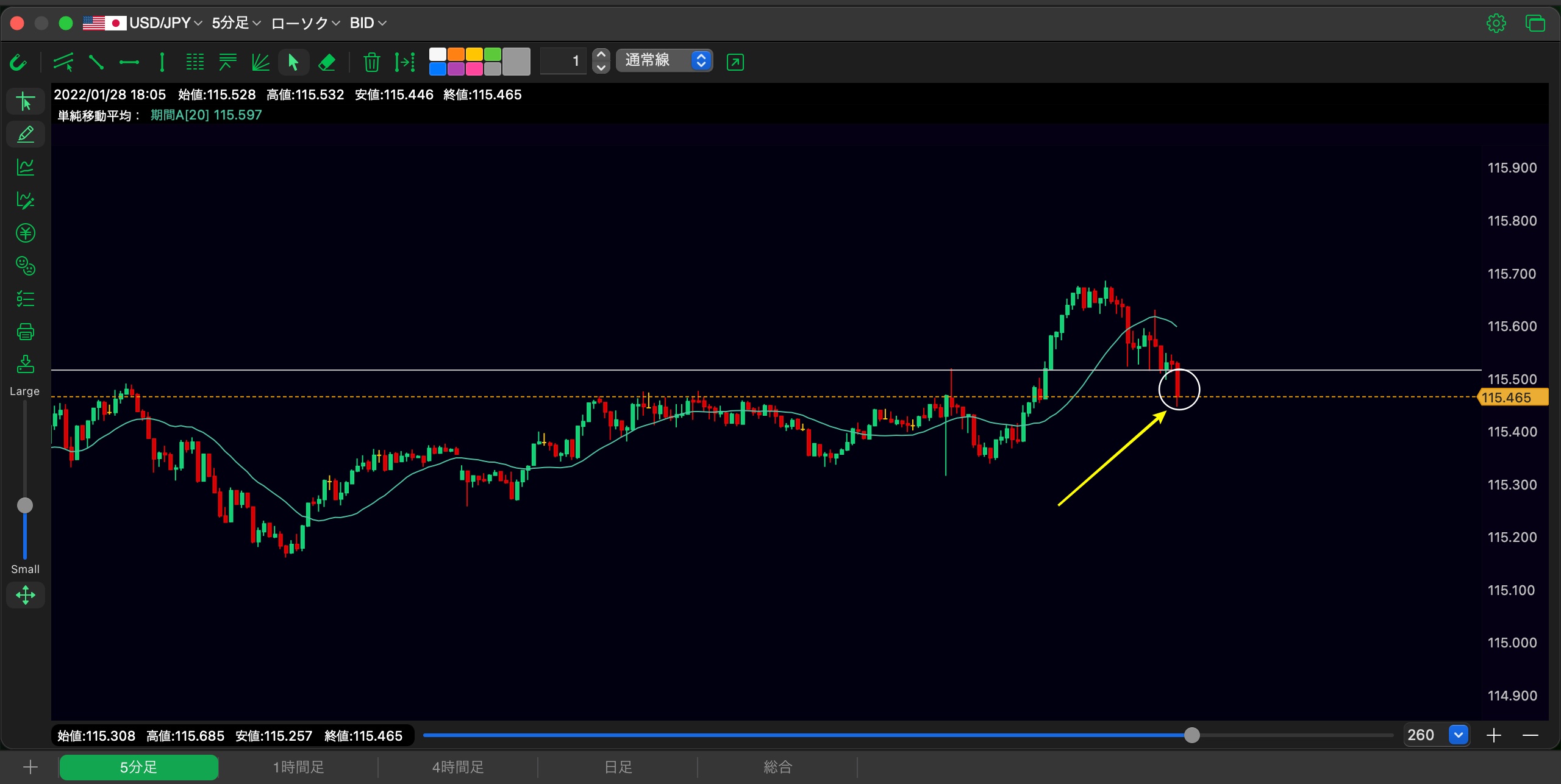Viewport: 1561px width, 784px height.
Task: Switch to the 日足 tab
Action: tap(618, 767)
